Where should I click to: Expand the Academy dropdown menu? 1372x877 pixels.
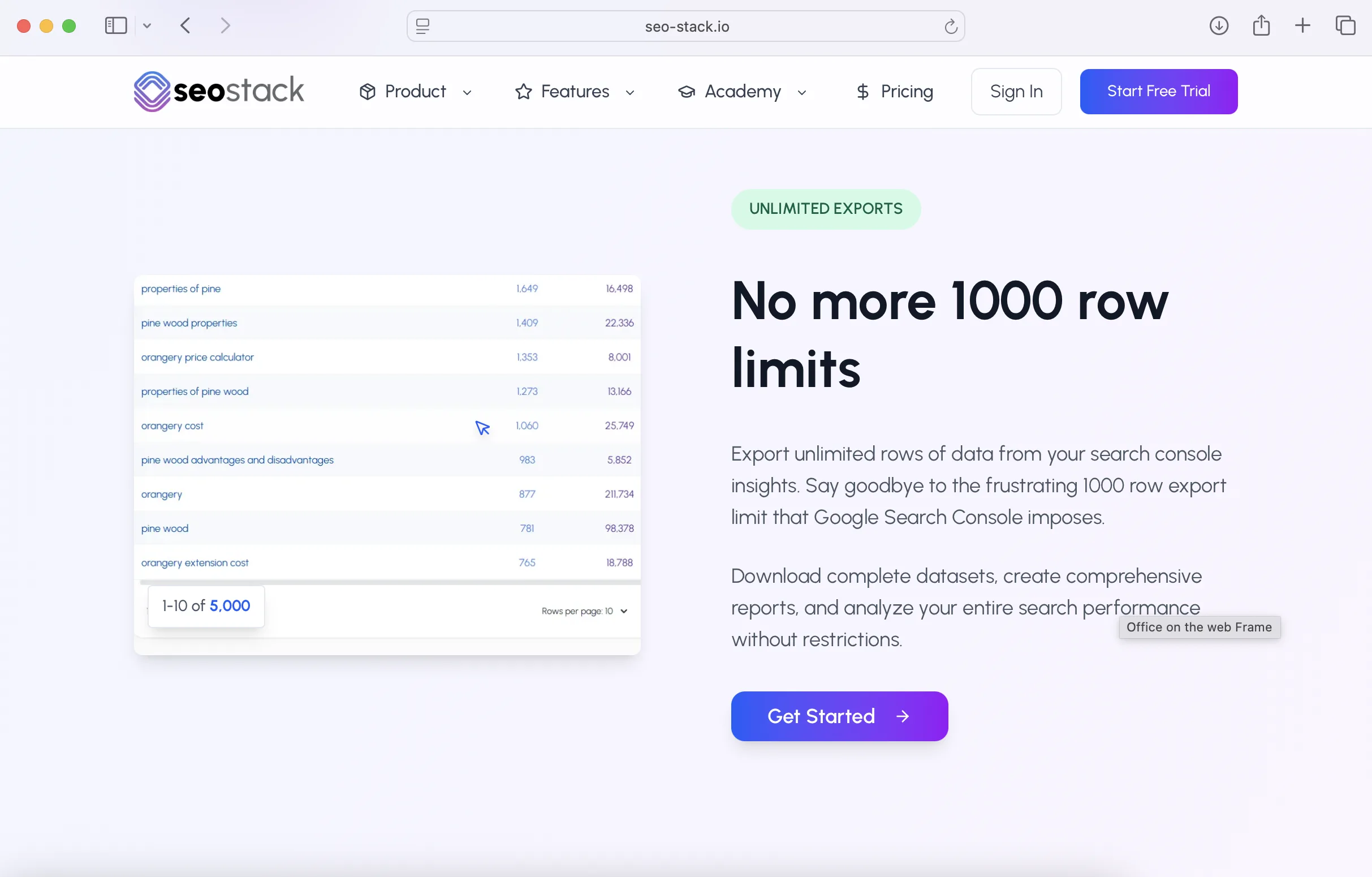[743, 92]
